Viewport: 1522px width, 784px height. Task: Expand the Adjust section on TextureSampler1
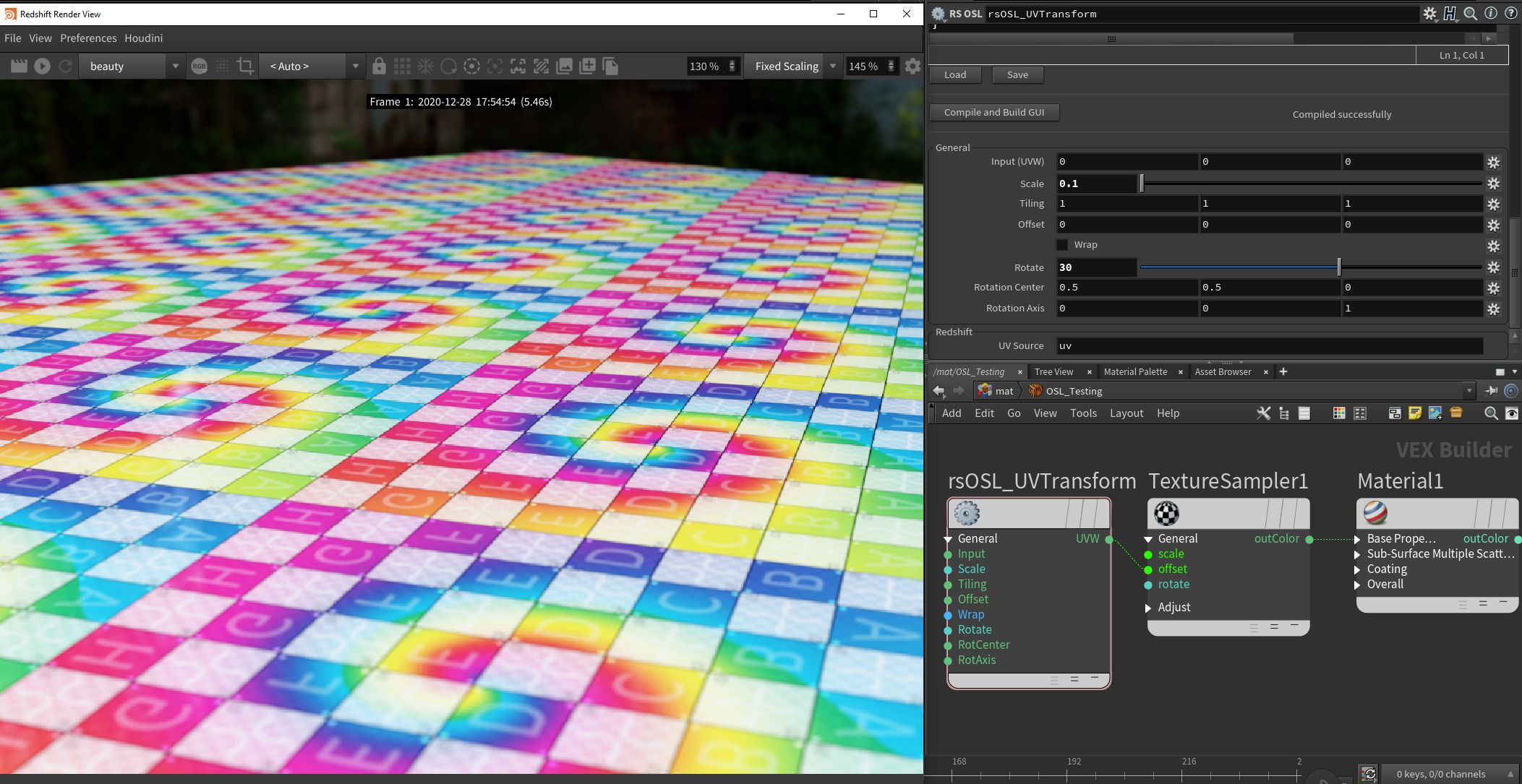(x=1148, y=608)
